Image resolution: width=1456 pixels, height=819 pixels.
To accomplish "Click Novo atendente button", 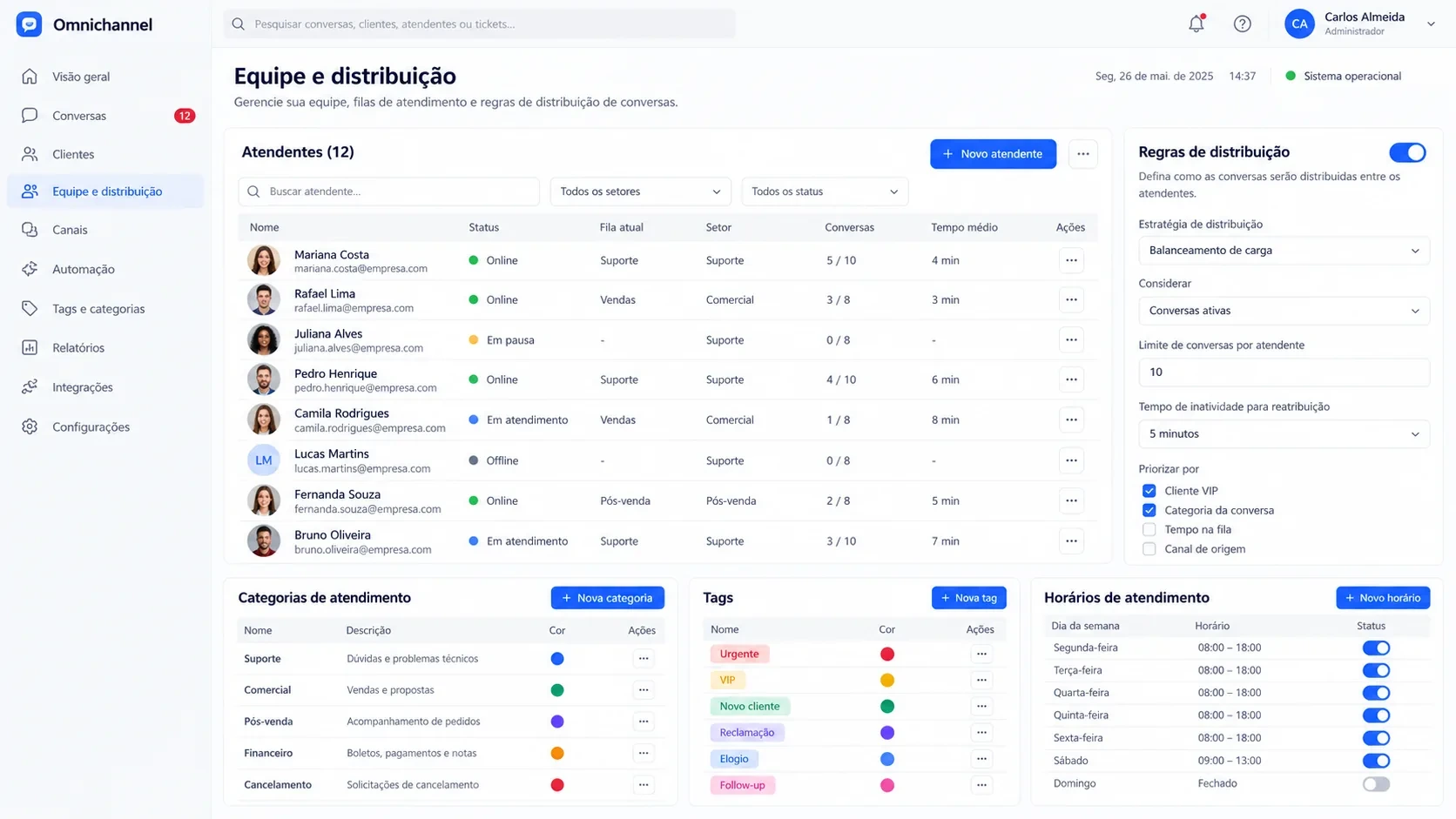I will pos(993,154).
